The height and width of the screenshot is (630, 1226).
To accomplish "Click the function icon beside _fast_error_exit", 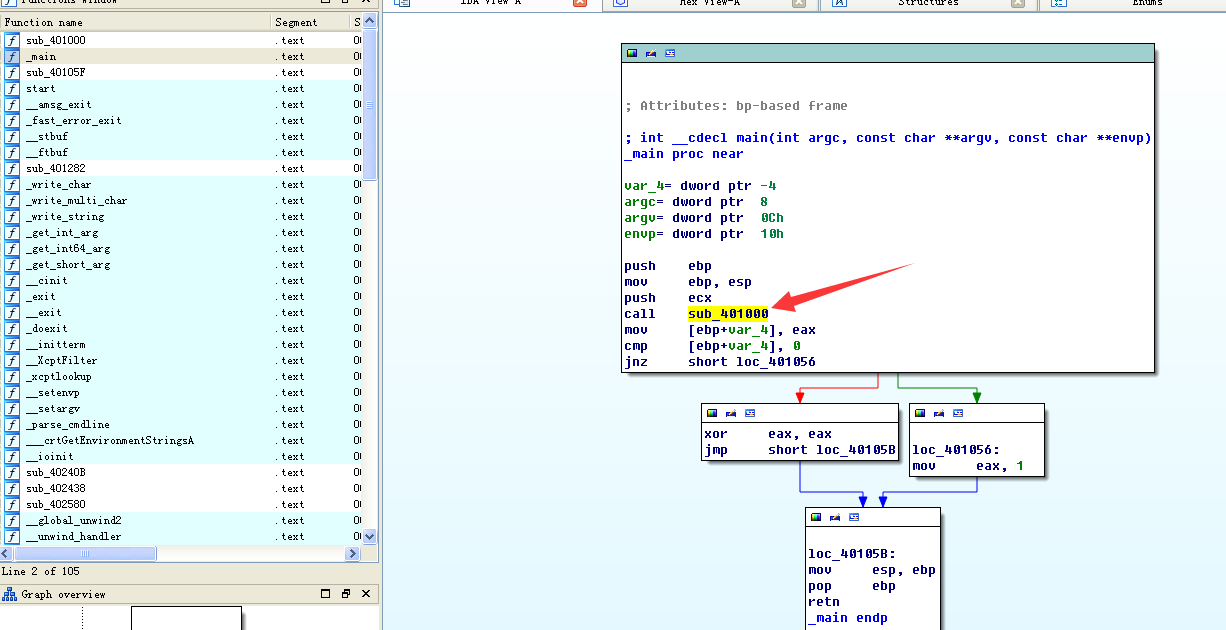I will (x=11, y=120).
